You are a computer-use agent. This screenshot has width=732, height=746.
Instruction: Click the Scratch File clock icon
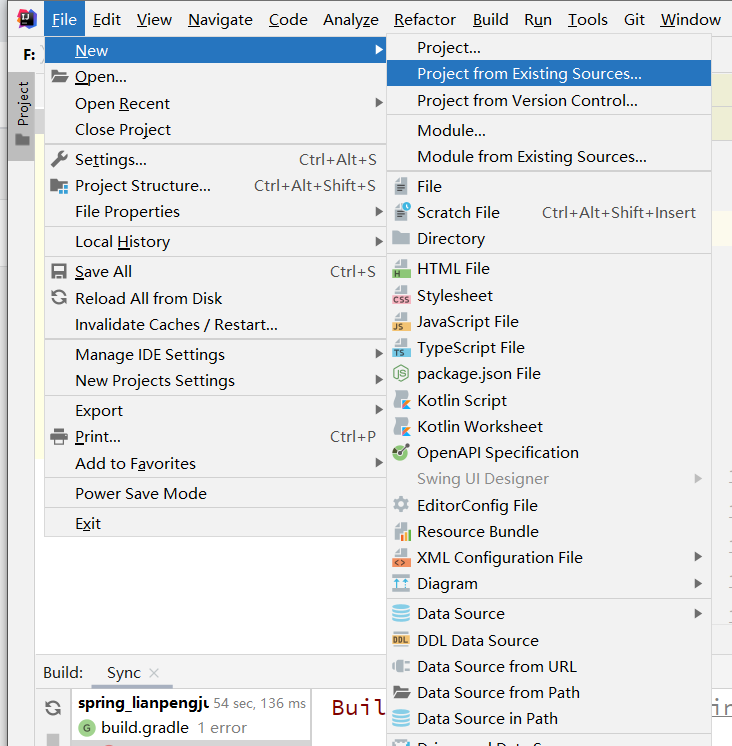click(x=401, y=212)
